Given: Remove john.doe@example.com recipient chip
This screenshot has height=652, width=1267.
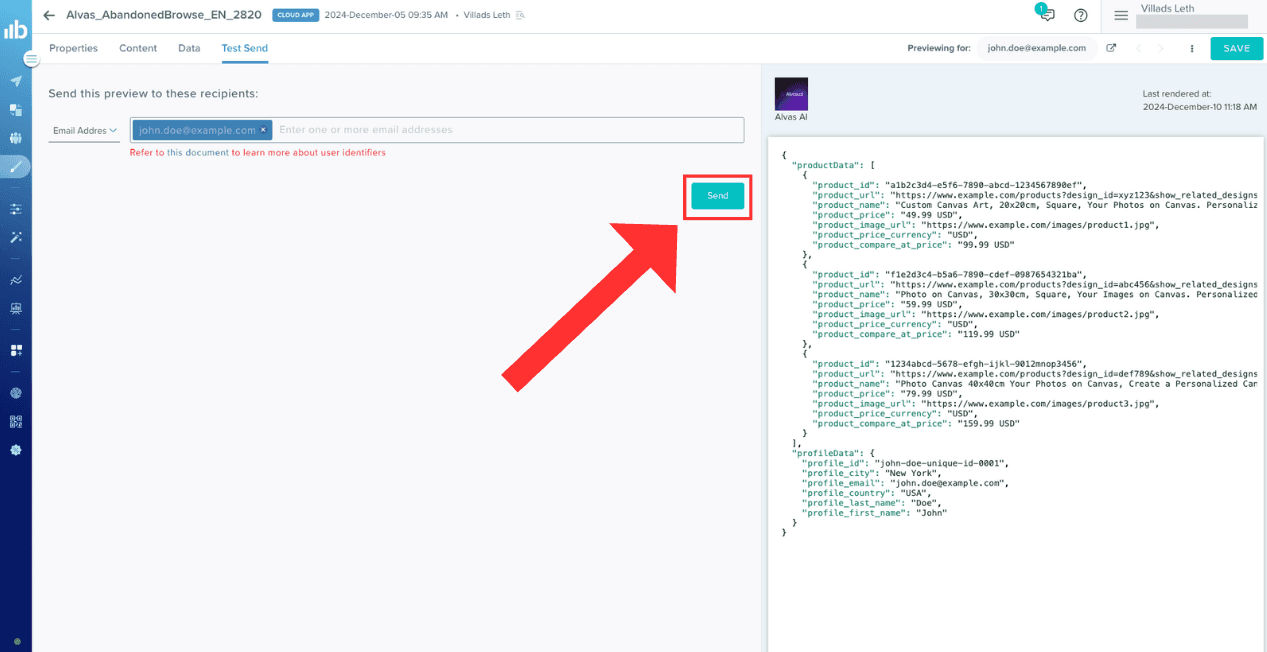Looking at the screenshot, I should tap(264, 130).
